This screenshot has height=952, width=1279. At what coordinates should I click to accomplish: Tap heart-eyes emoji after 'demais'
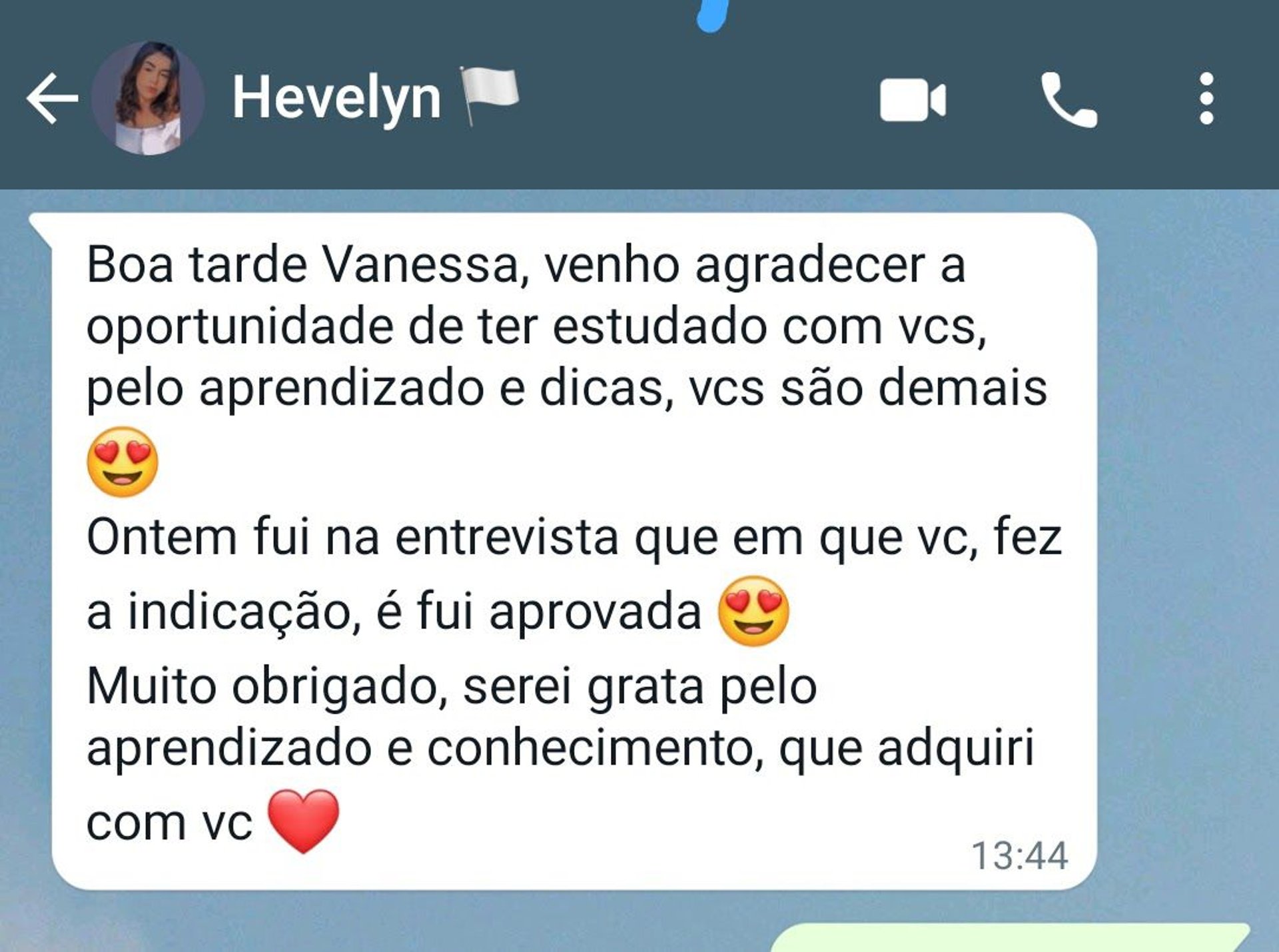tap(123, 462)
